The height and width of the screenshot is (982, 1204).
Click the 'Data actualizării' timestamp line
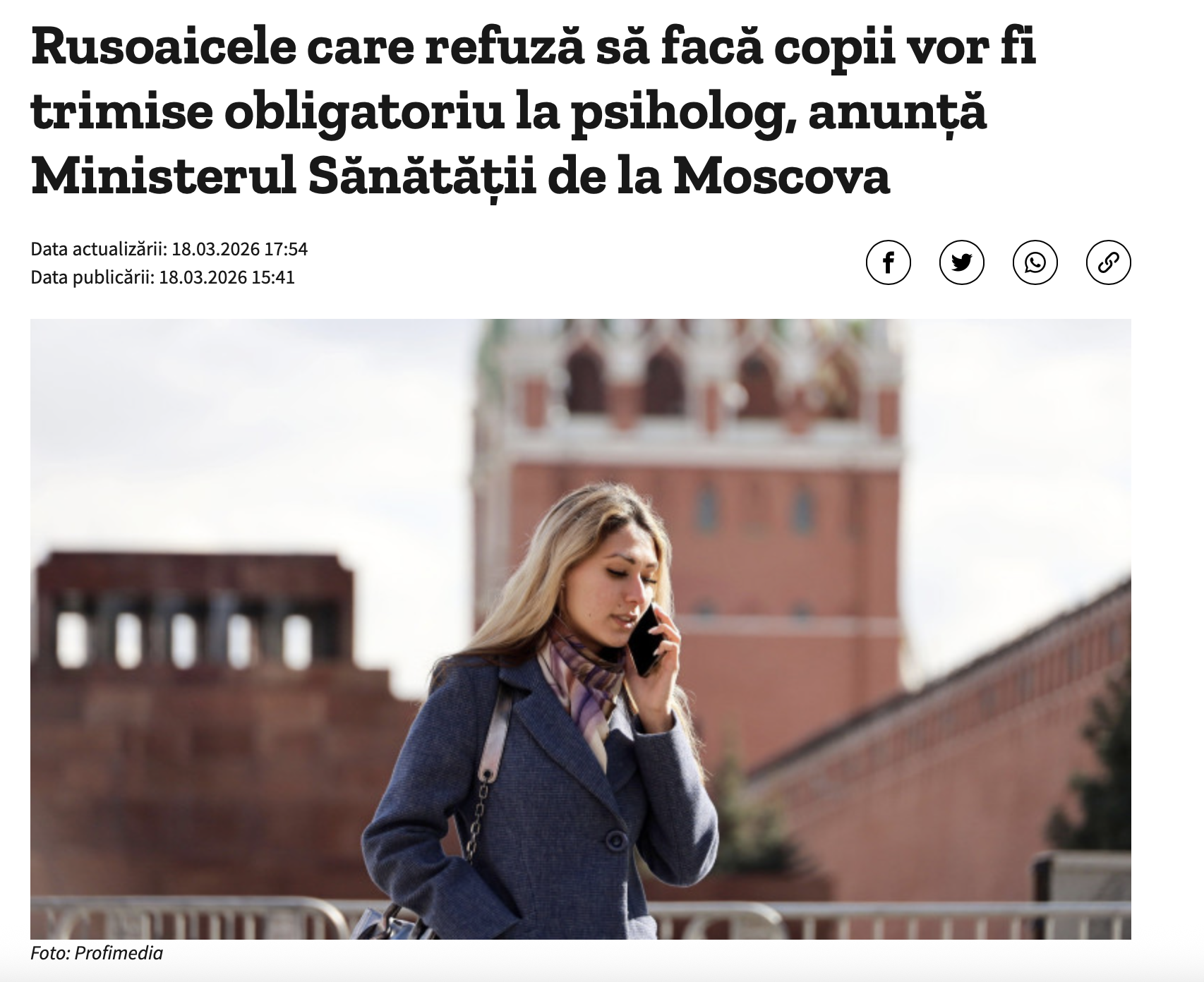click(169, 249)
